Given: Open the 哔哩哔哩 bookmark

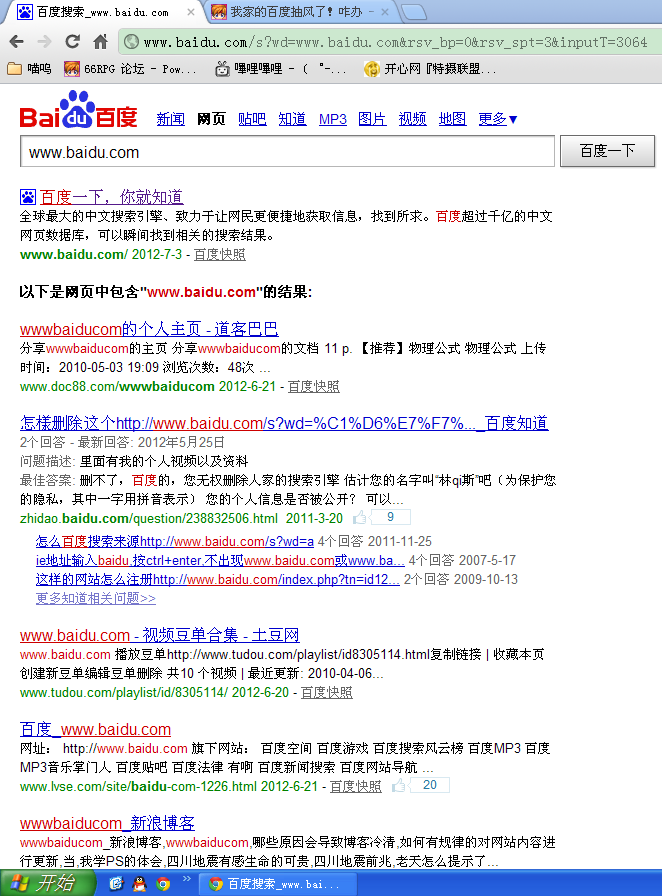Looking at the screenshot, I should click(280, 69).
